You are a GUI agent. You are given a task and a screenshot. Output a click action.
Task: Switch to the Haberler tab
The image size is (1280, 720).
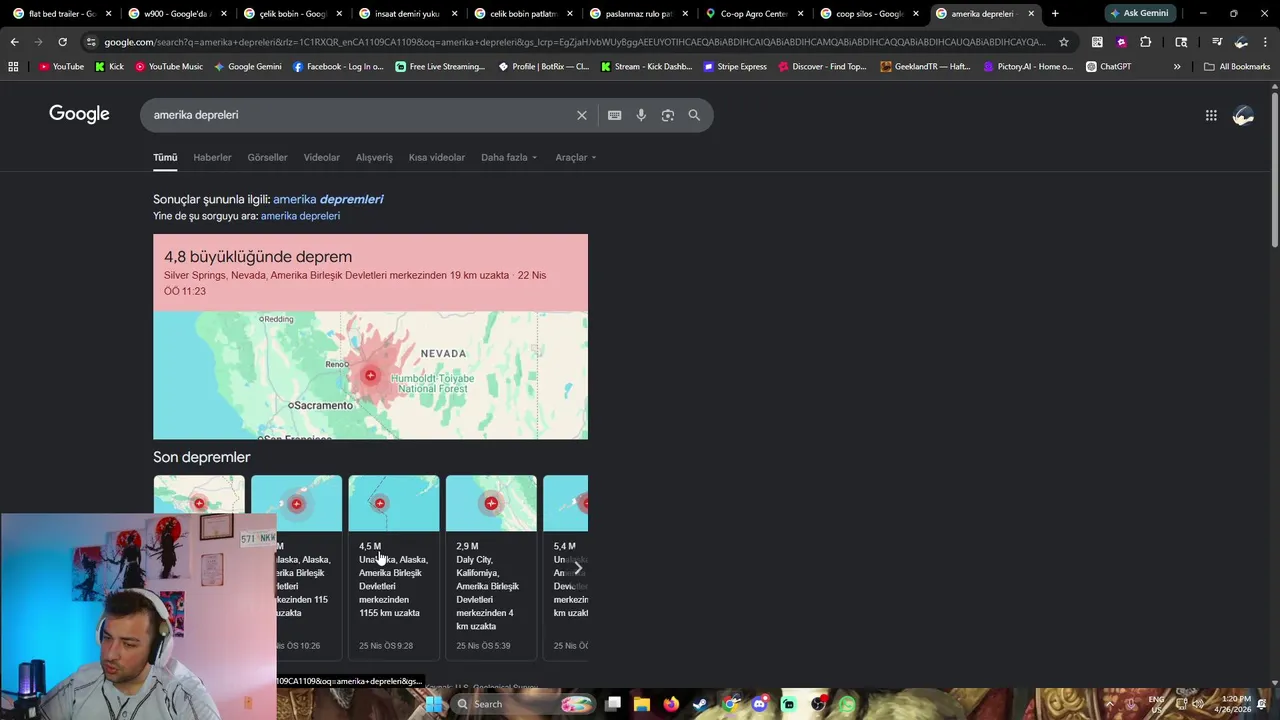[x=212, y=157]
